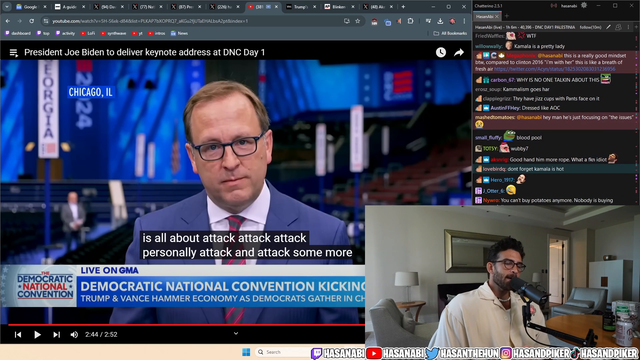Click the Chatterino stream title header
Image resolution: width=640 pixels, height=360 pixels.
[x=525, y=27]
